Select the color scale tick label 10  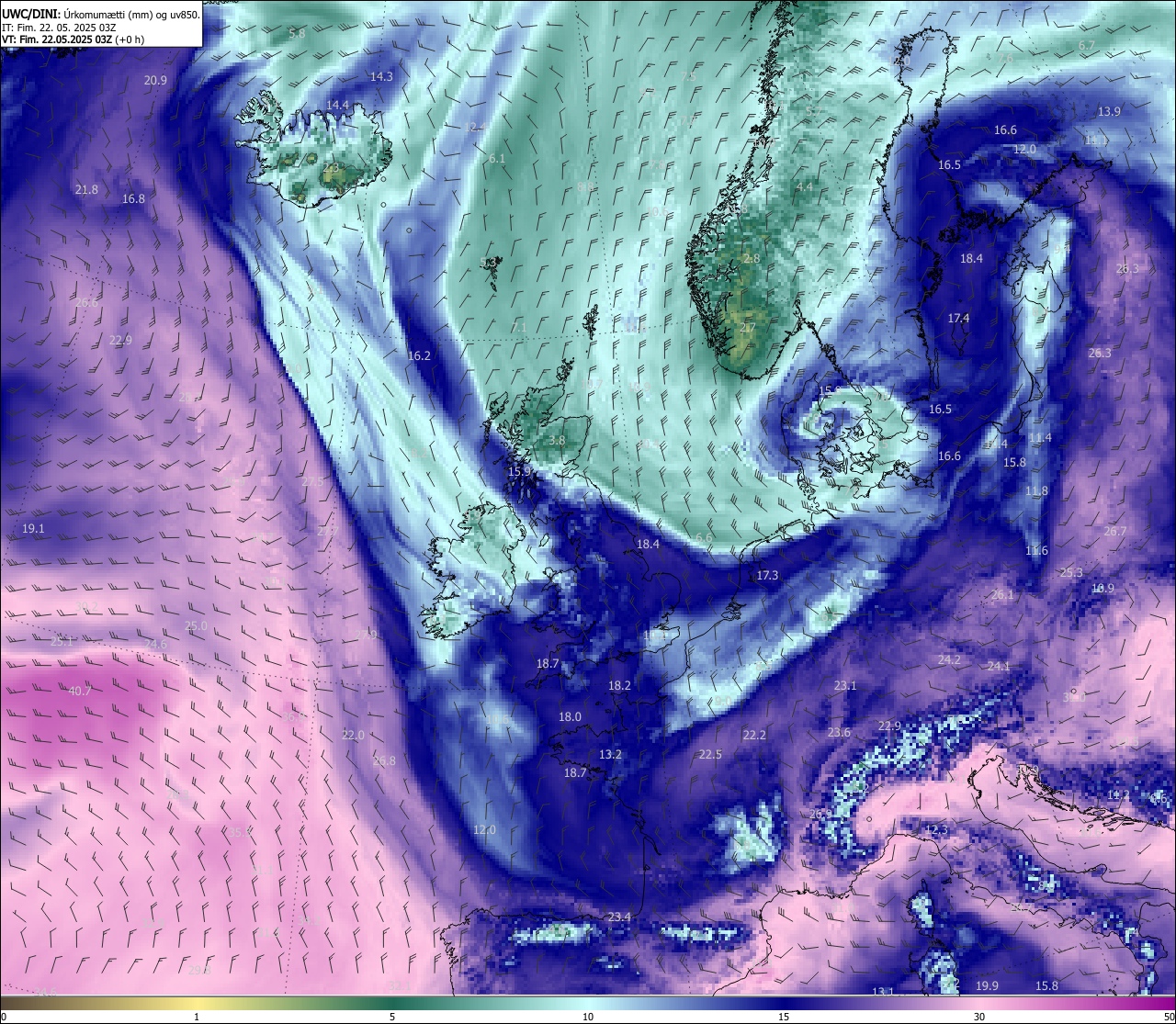click(x=588, y=1017)
